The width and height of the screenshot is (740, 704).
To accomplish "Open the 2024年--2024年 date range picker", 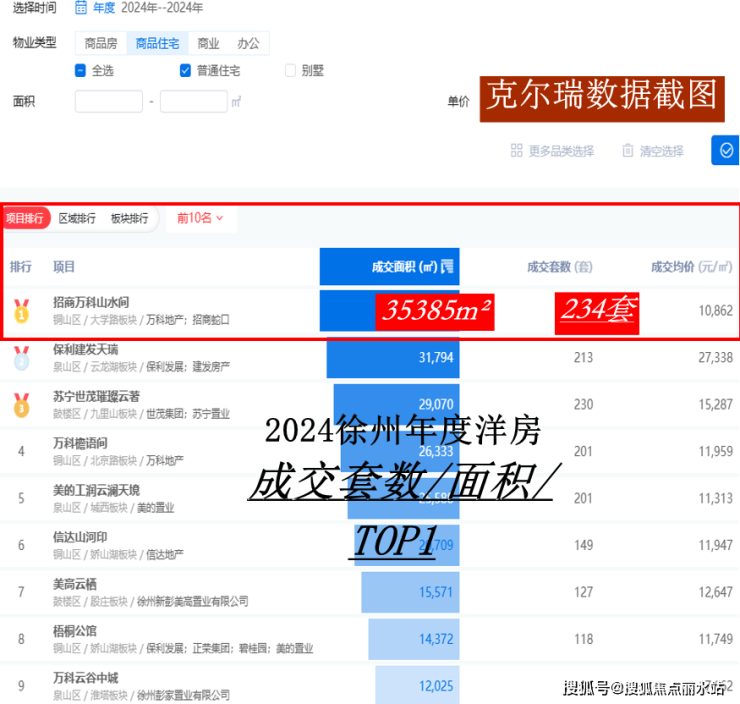I will (x=161, y=9).
